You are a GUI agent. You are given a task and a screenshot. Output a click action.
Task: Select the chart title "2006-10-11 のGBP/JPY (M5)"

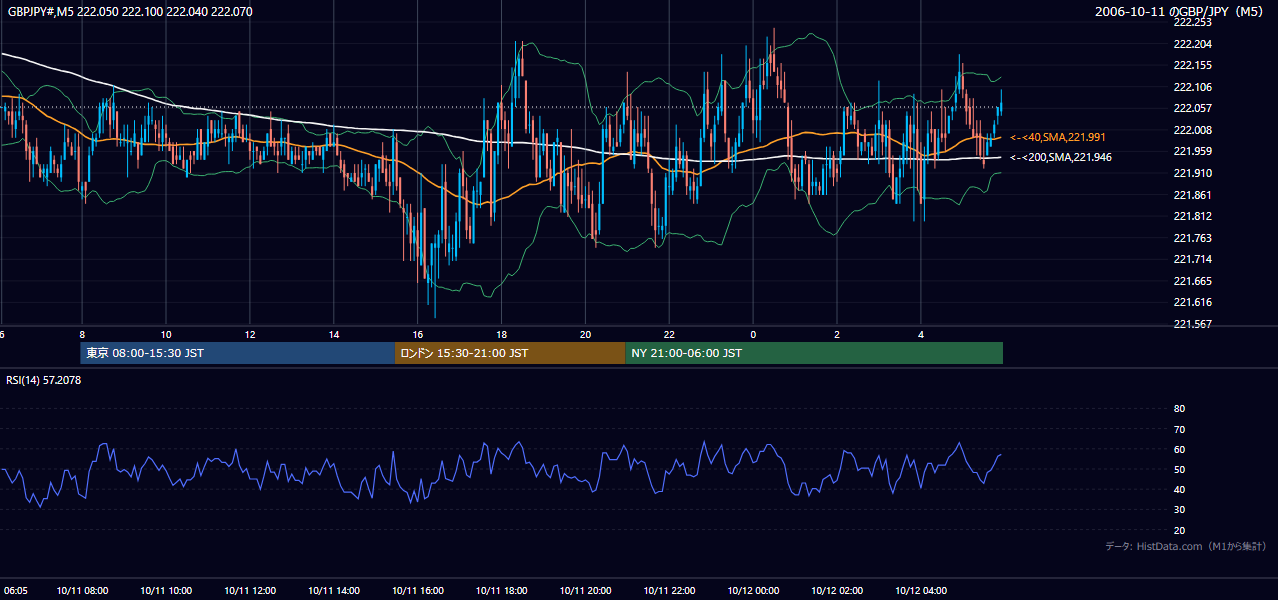tap(1180, 12)
